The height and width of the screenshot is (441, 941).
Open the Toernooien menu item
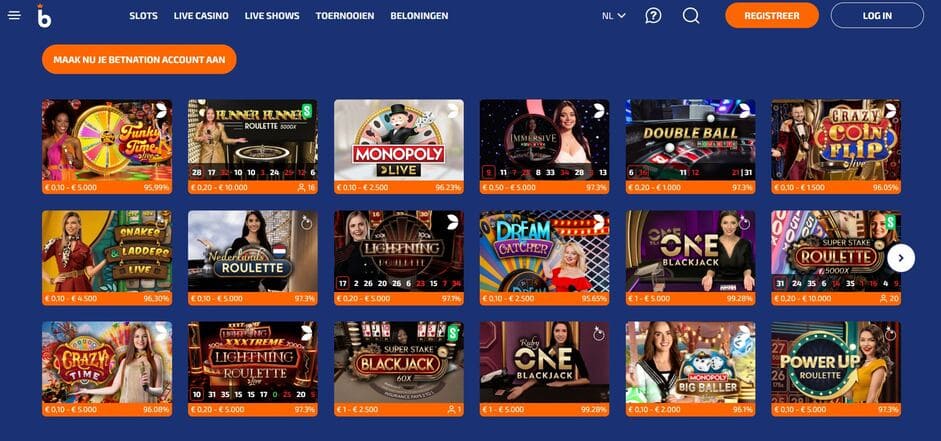click(345, 16)
